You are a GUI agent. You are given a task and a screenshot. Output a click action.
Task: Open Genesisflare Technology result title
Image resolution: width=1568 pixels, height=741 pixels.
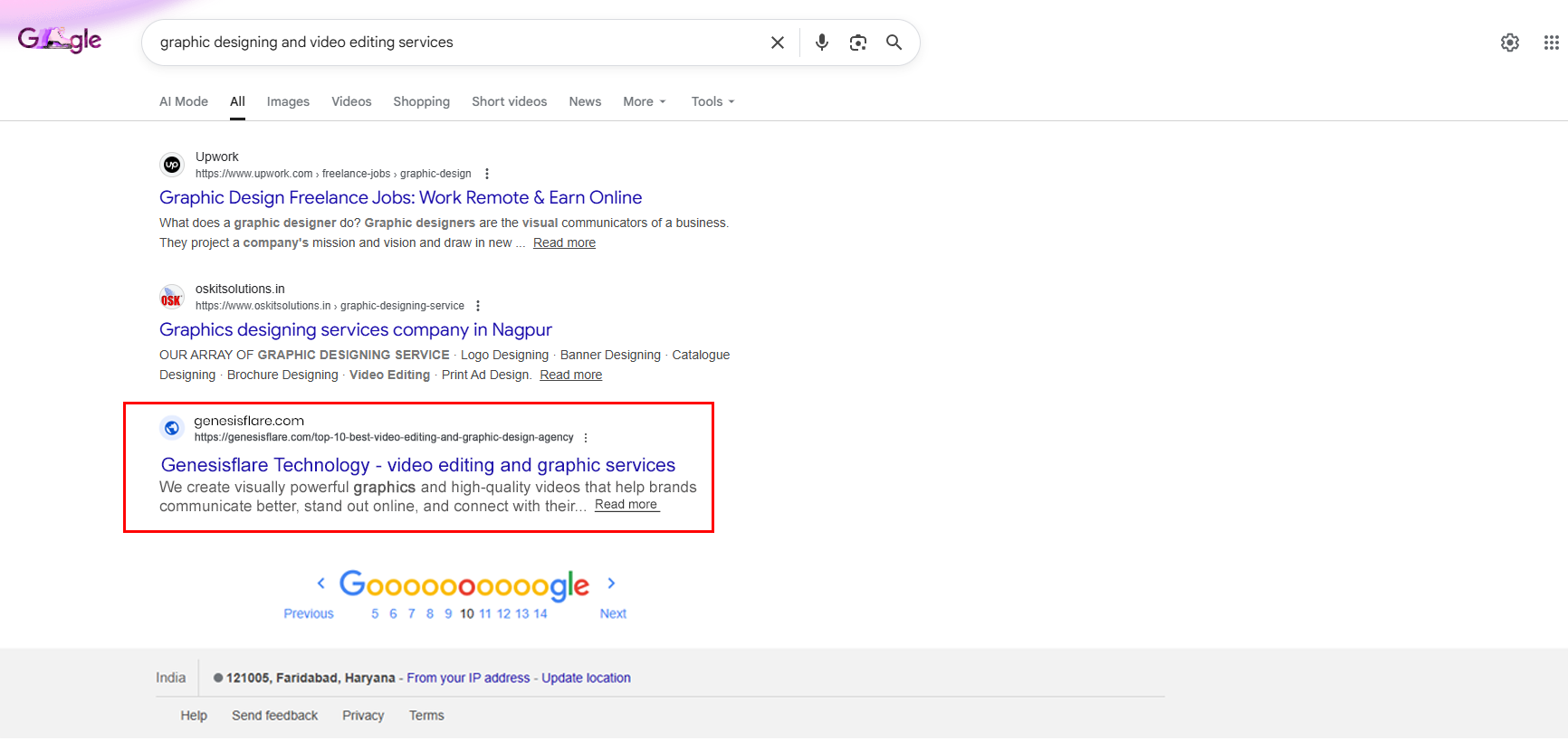click(x=417, y=465)
